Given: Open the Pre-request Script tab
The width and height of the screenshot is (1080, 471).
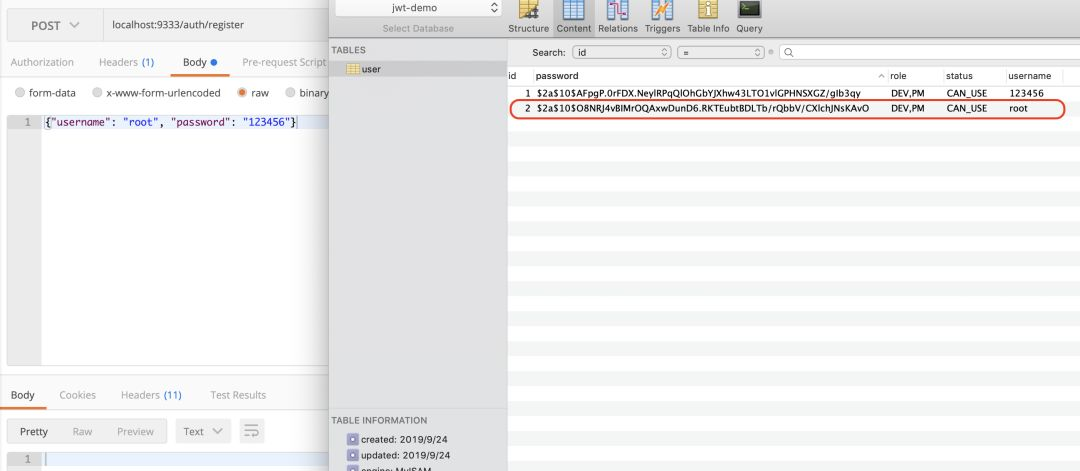Looking at the screenshot, I should [284, 62].
